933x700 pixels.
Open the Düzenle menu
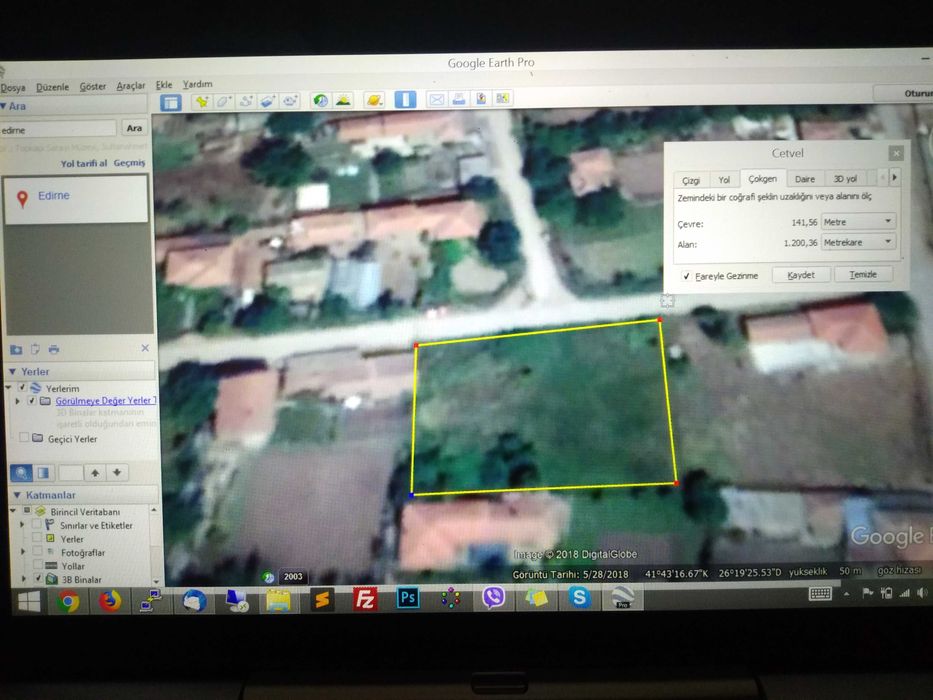click(52, 87)
